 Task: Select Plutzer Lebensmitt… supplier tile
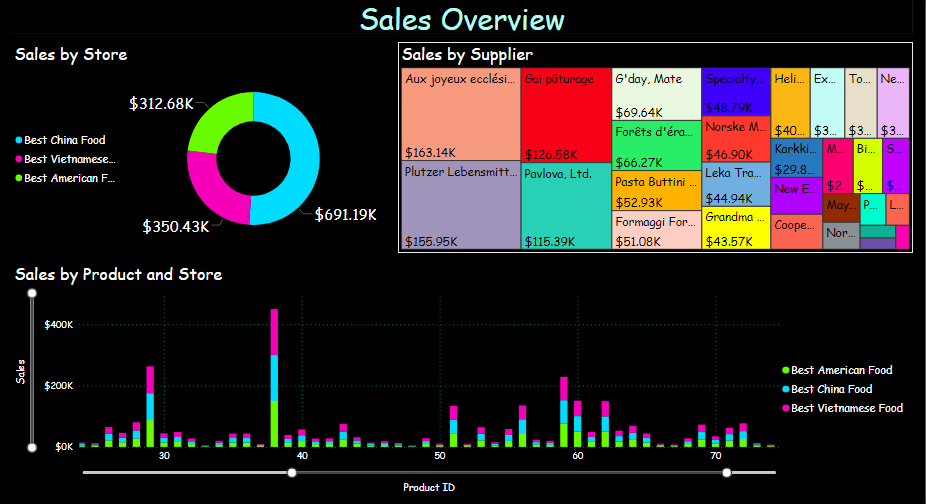460,204
